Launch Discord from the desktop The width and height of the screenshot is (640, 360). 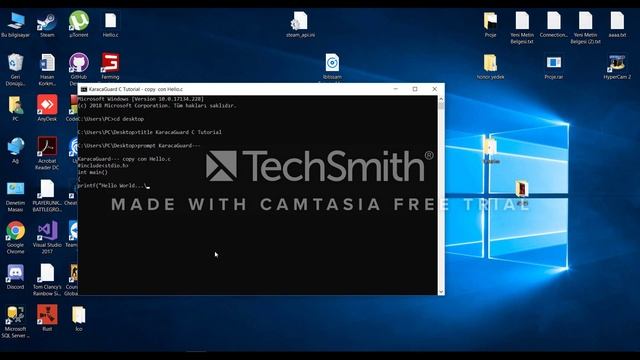16,277
